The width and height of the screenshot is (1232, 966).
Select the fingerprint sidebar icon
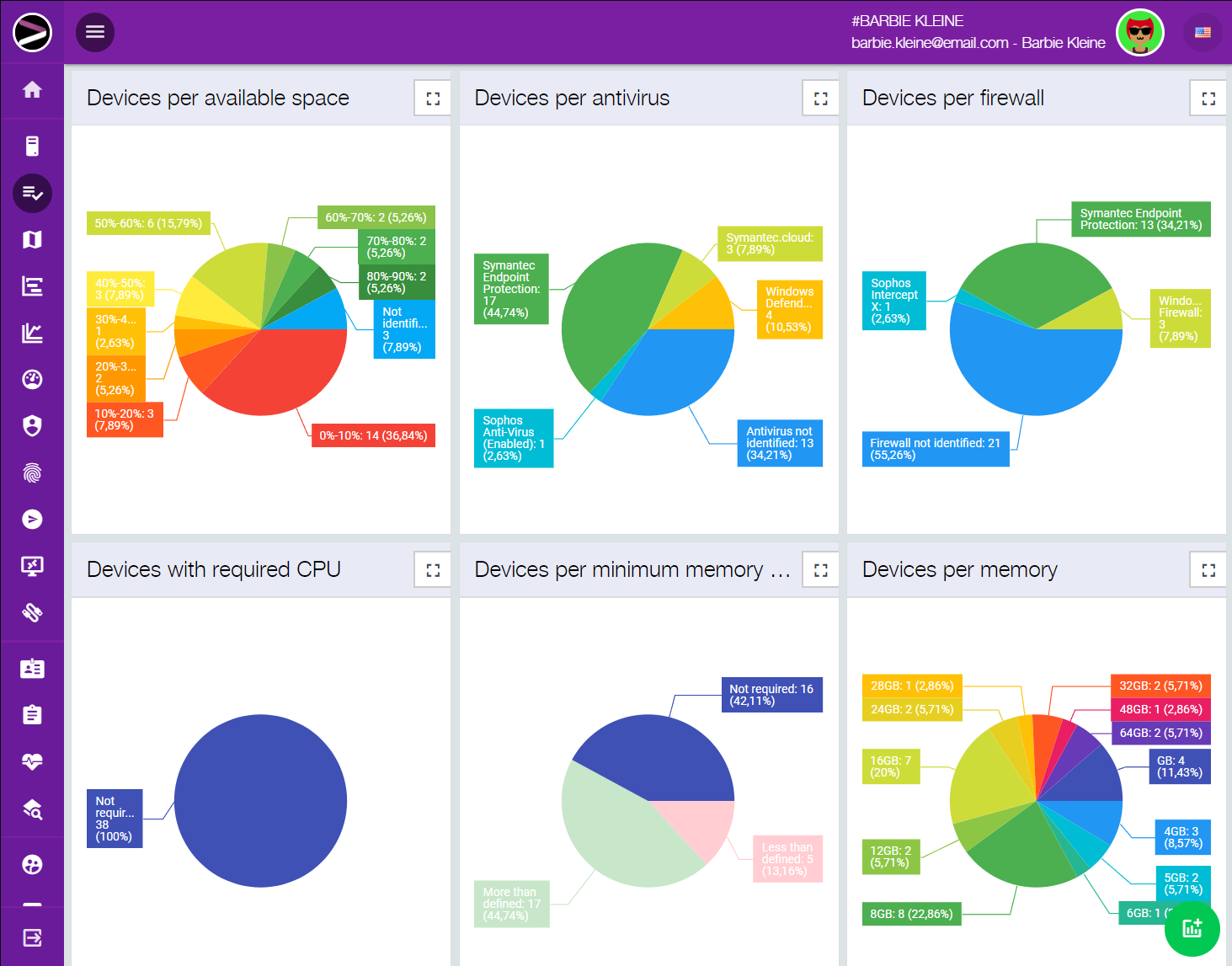(32, 473)
